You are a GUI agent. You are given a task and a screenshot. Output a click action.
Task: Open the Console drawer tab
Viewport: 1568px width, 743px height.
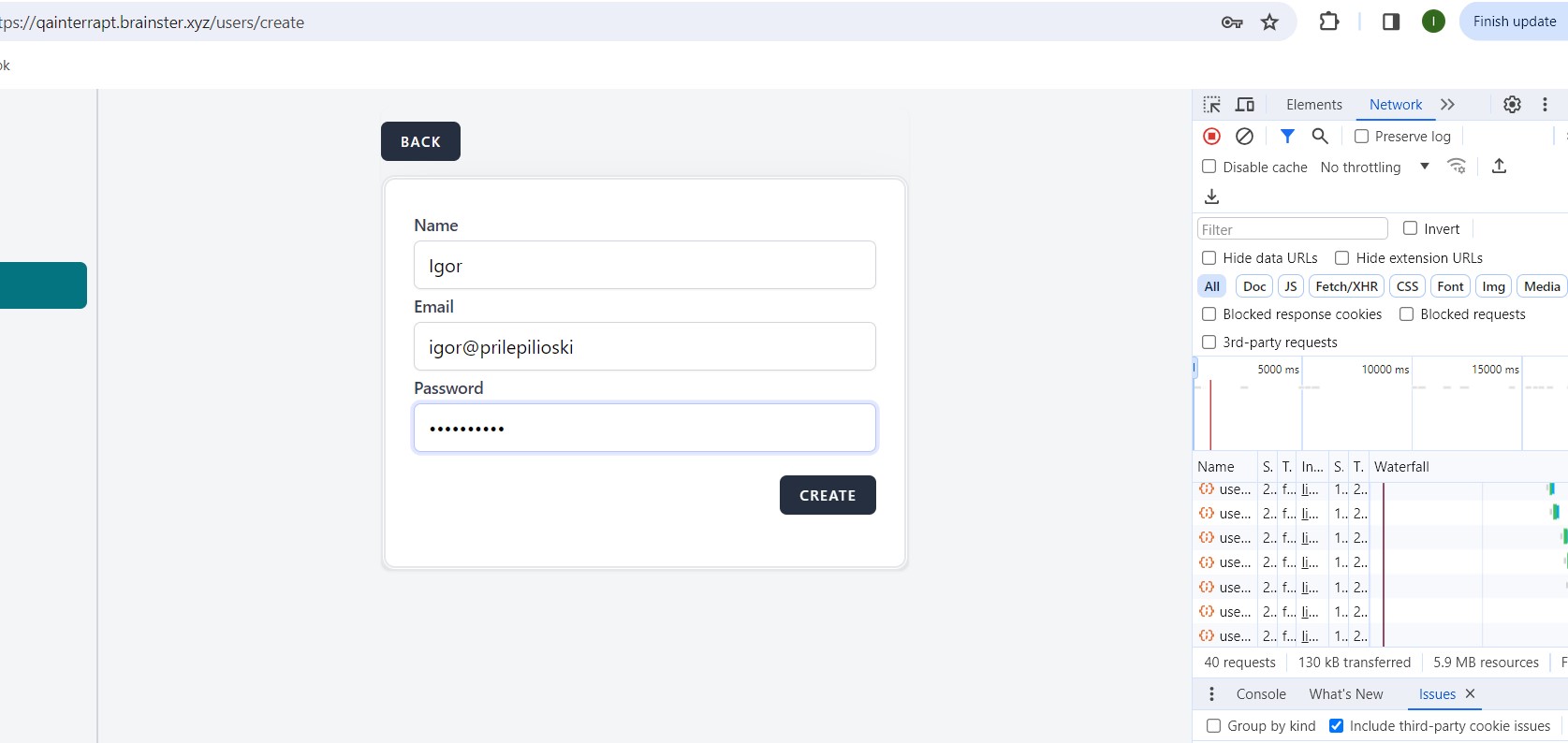(x=1260, y=694)
